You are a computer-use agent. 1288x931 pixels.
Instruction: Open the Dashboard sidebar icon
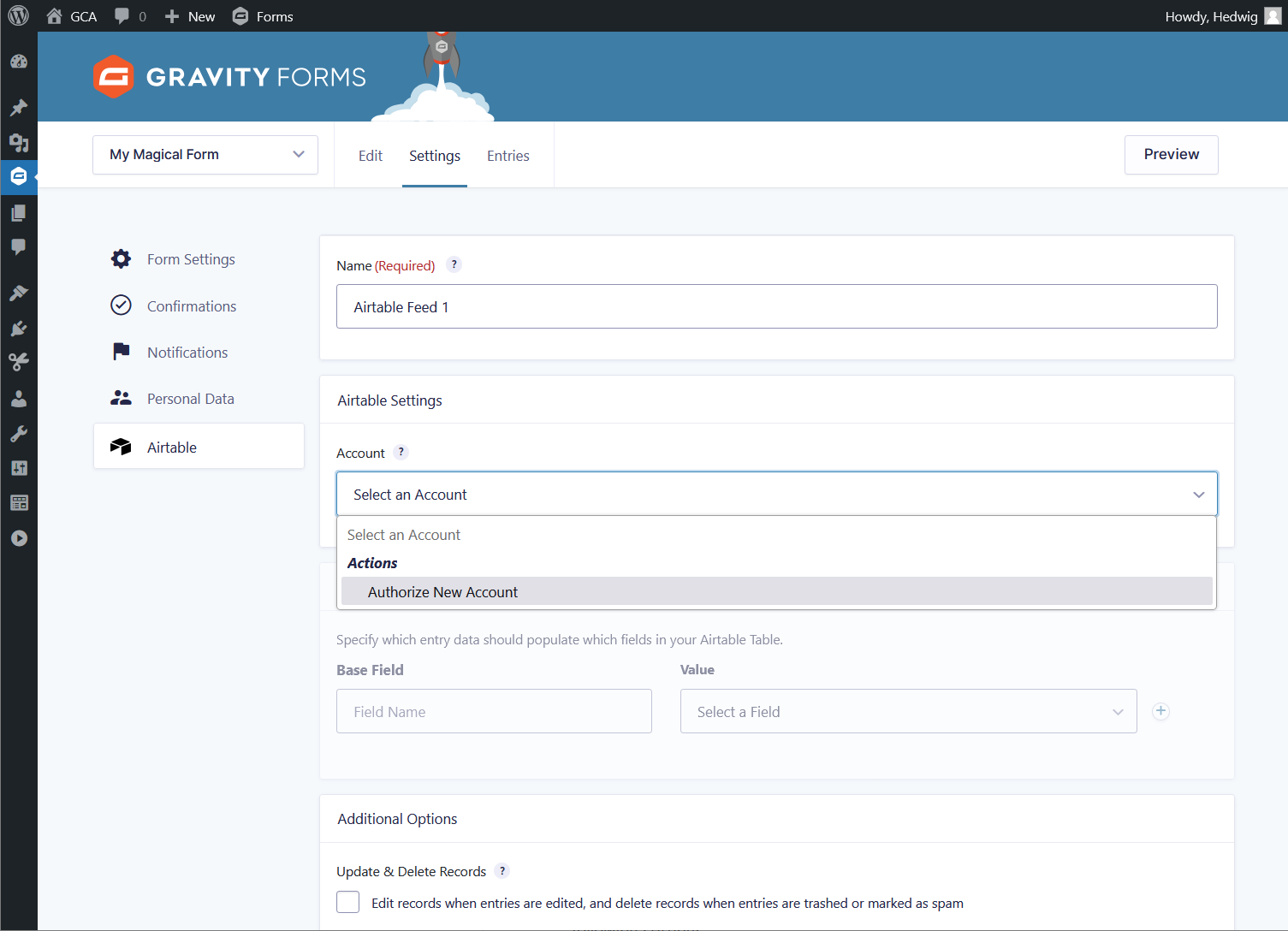click(x=19, y=62)
